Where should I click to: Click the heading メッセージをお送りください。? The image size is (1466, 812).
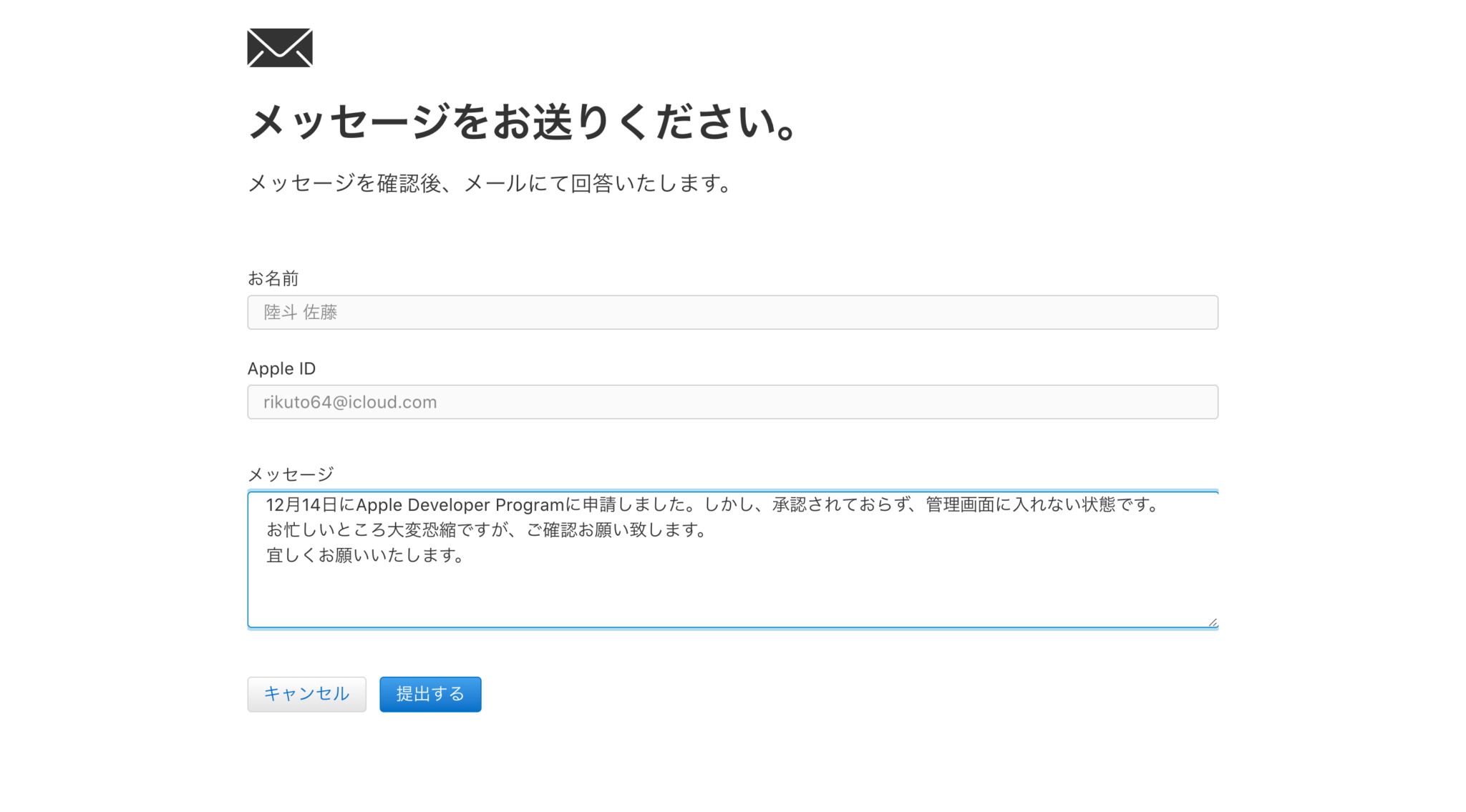(x=523, y=122)
